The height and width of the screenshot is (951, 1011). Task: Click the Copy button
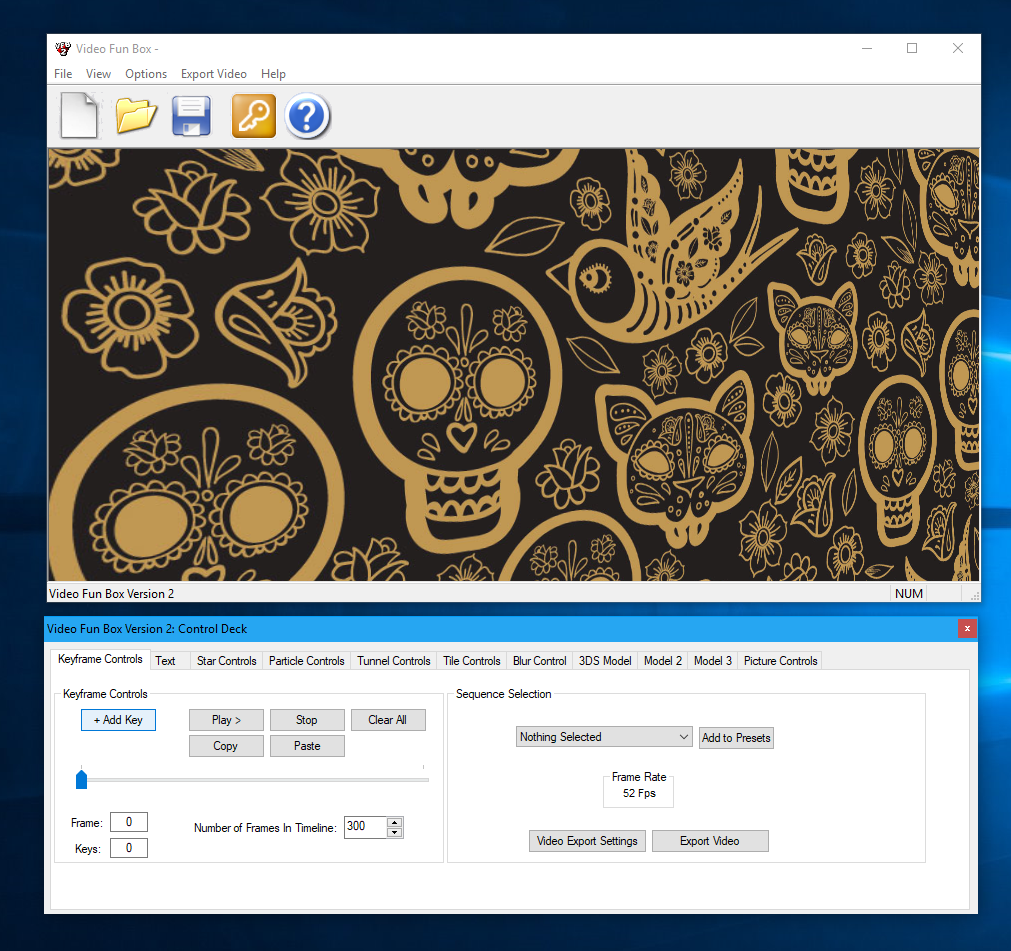coord(226,746)
